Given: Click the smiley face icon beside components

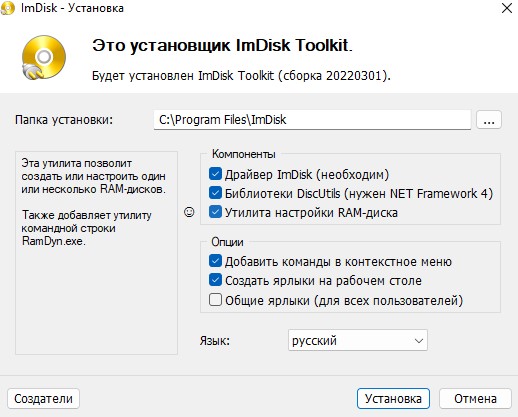Looking at the screenshot, I should pyautogui.click(x=189, y=212).
